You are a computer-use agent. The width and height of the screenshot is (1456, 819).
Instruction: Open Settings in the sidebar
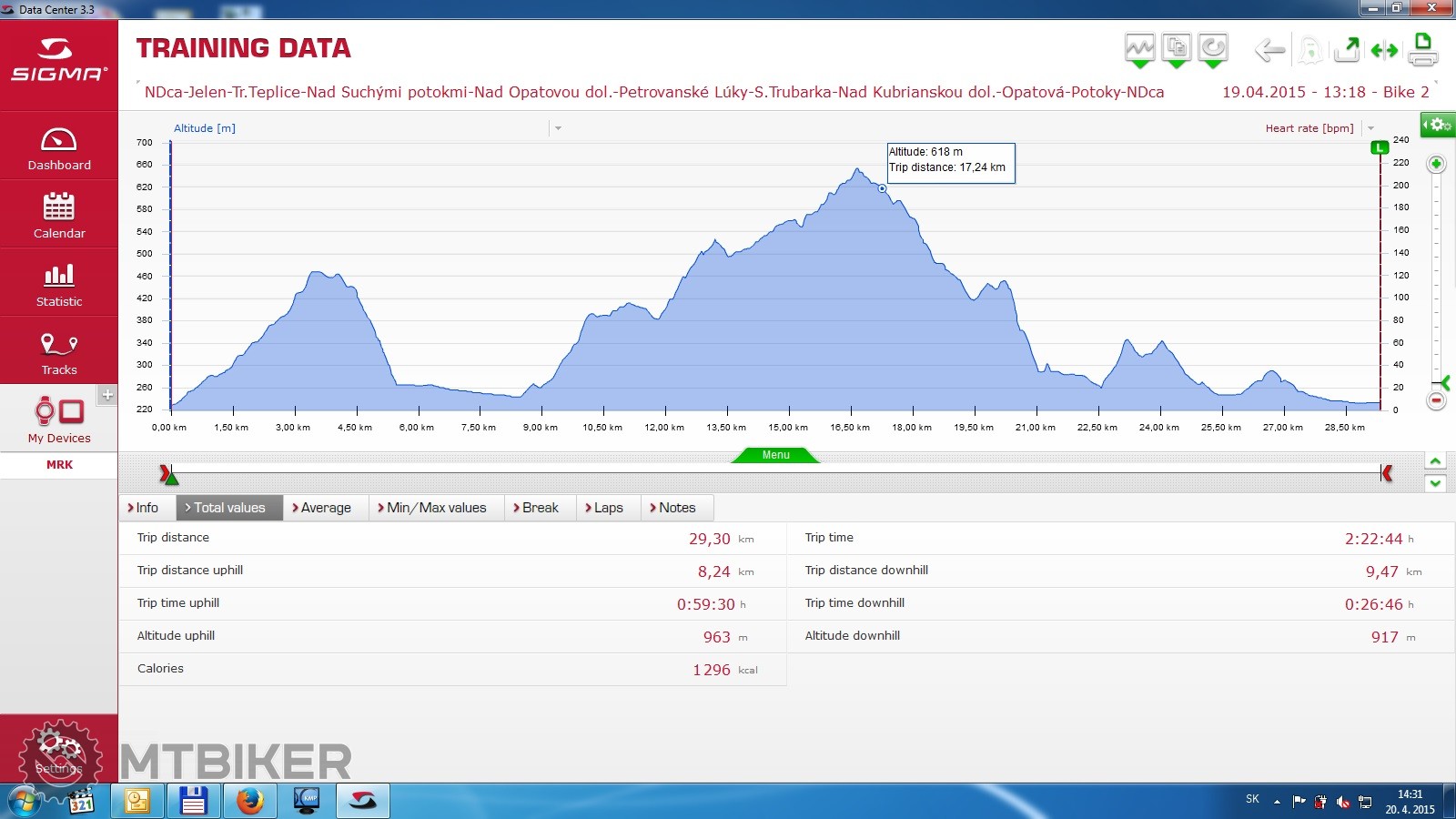coord(59,753)
